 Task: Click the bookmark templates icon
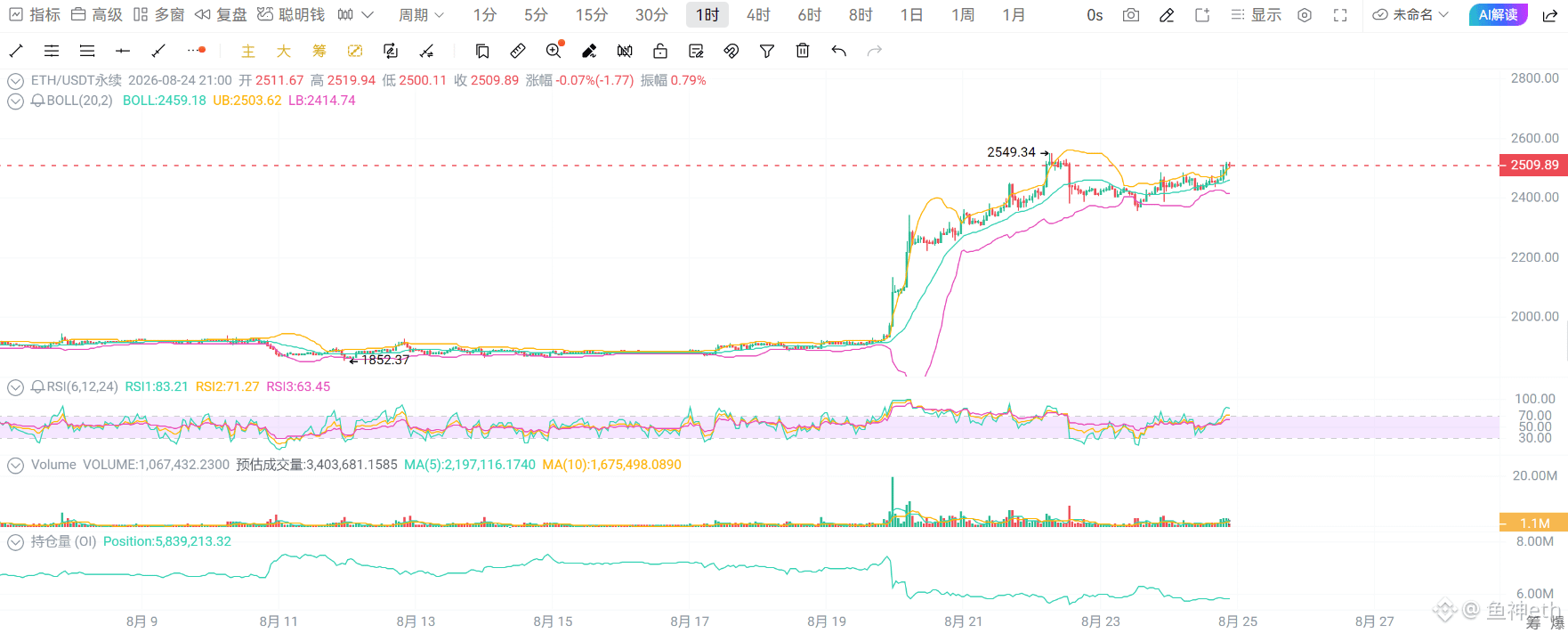point(482,51)
